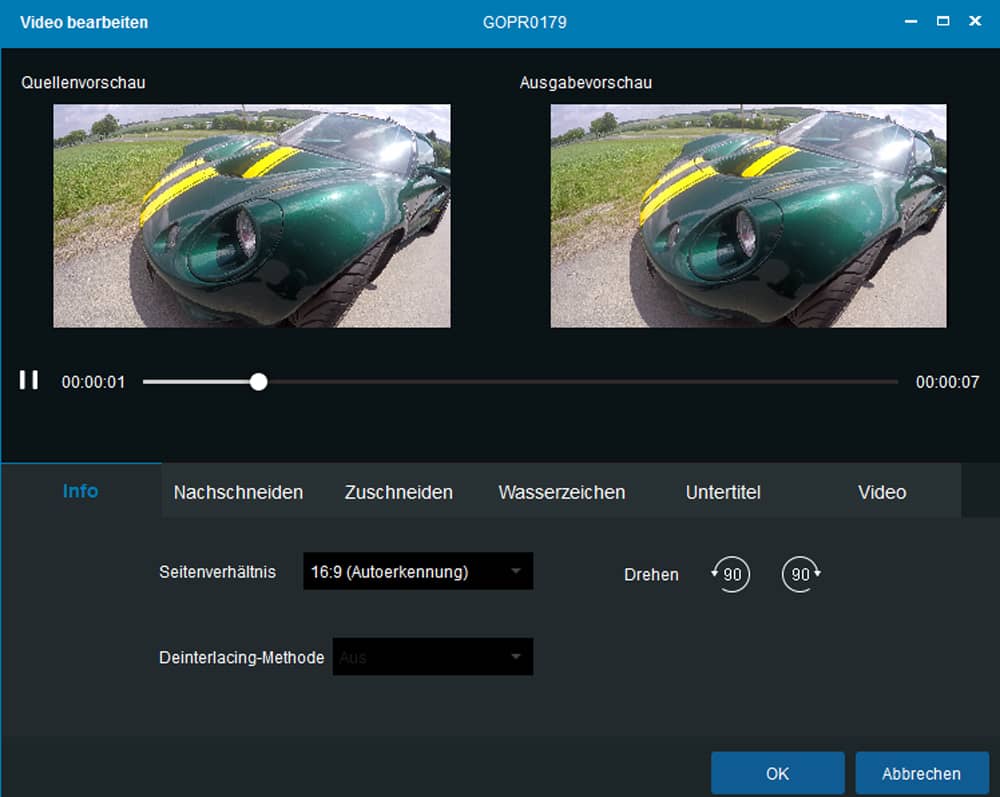Image resolution: width=1000 pixels, height=797 pixels.
Task: Open the Nachschneiden tab
Action: click(x=238, y=492)
